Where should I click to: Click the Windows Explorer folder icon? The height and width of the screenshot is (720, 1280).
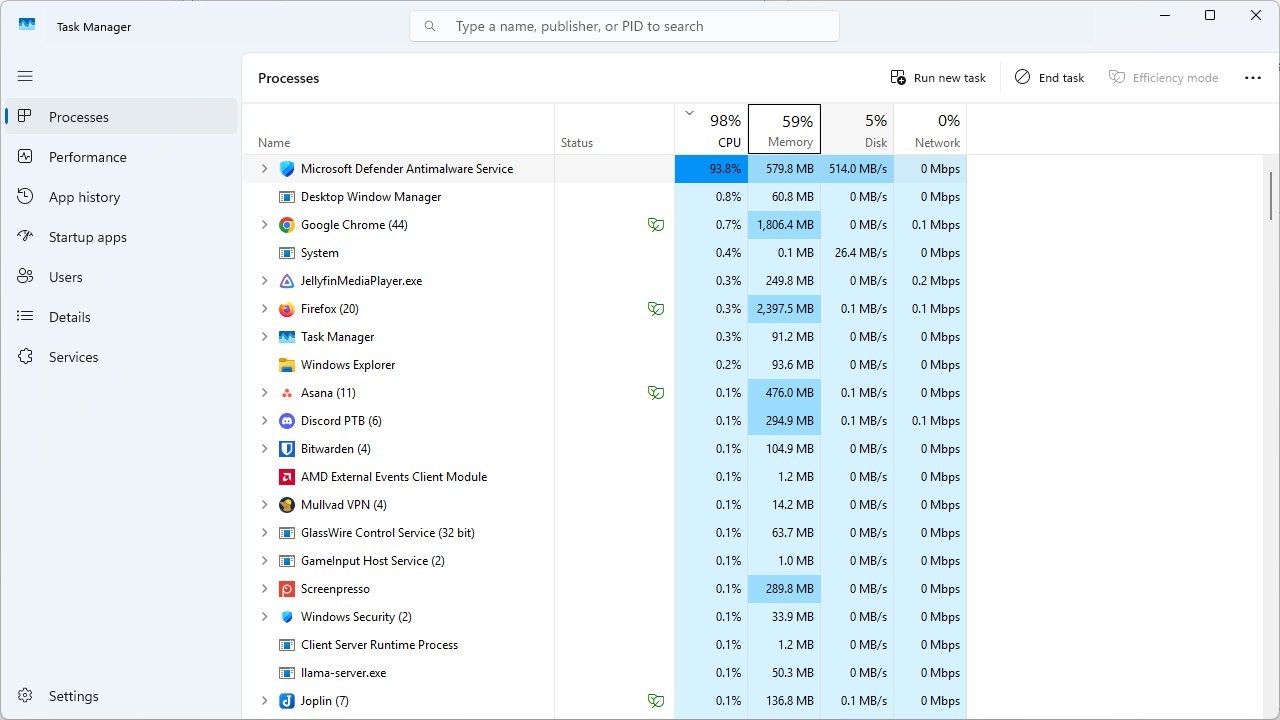[x=287, y=365]
